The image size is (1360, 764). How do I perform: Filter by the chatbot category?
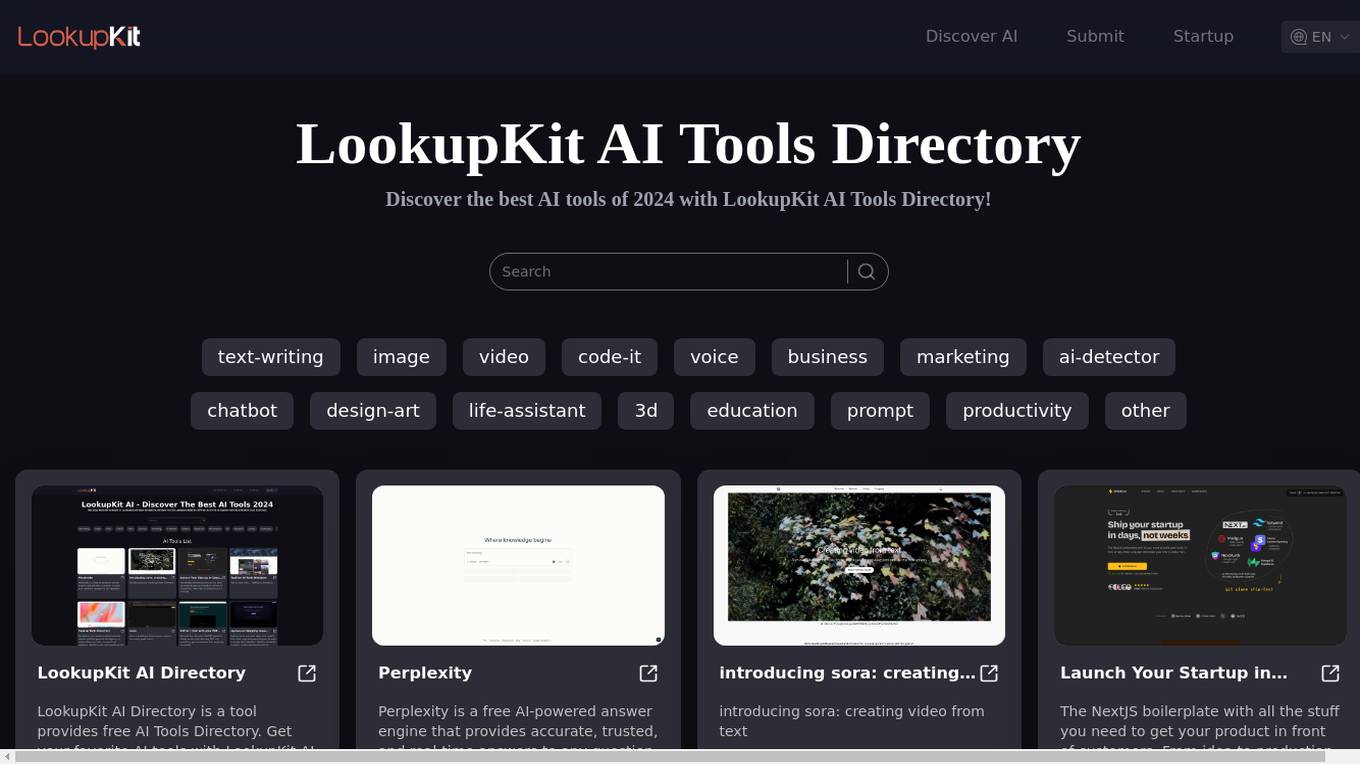(x=242, y=411)
